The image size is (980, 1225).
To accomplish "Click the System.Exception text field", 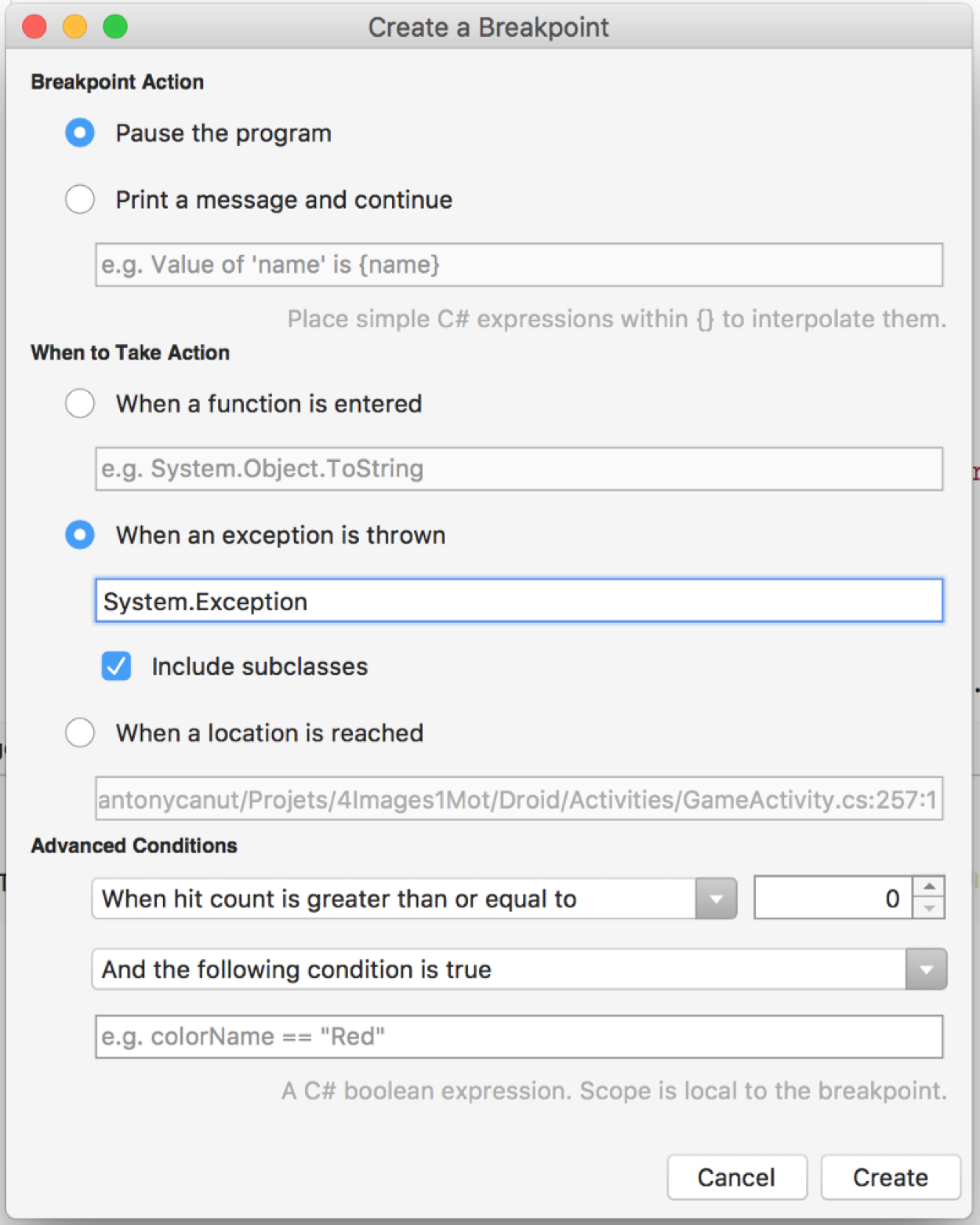I will click(519, 601).
